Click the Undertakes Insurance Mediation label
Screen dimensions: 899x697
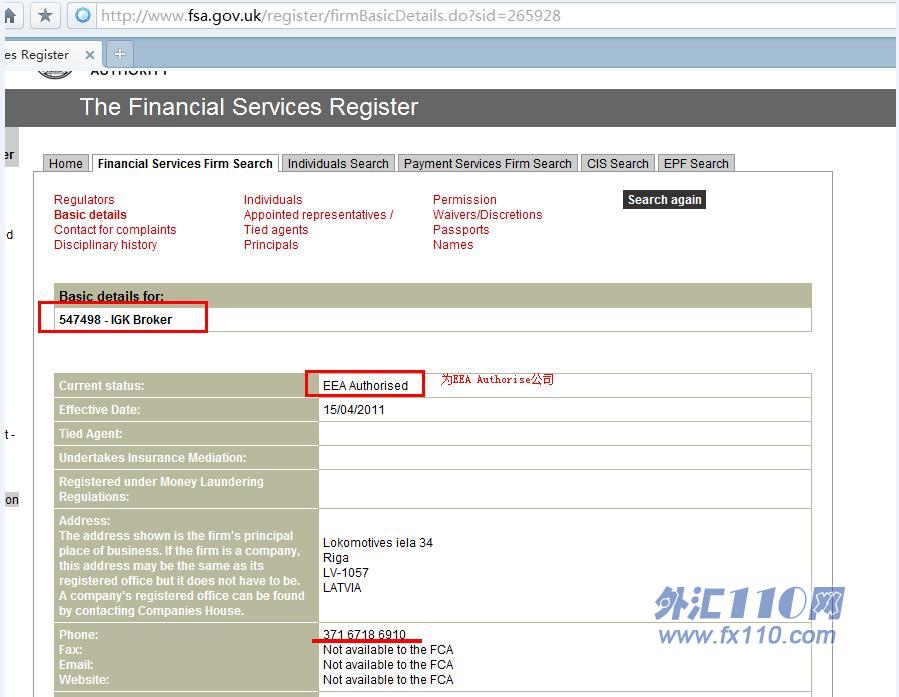pos(153,457)
